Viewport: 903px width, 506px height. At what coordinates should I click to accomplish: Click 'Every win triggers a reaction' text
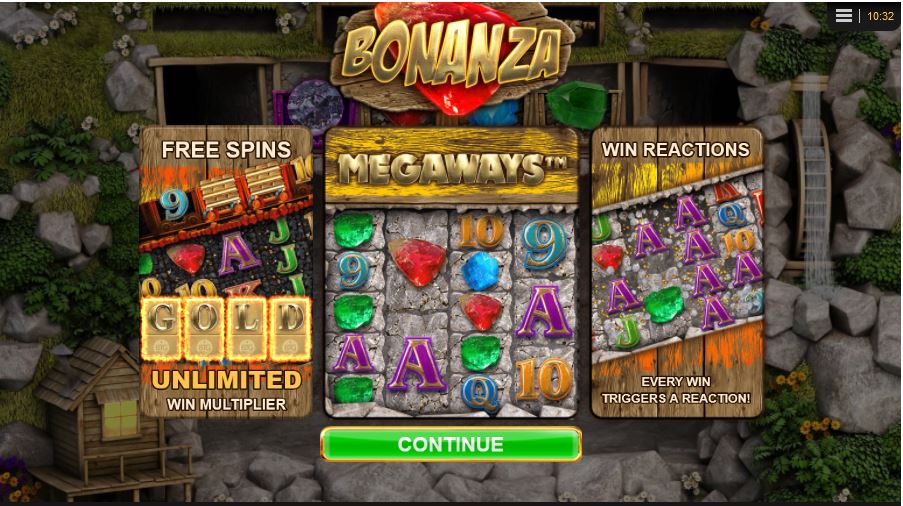pyautogui.click(x=676, y=390)
